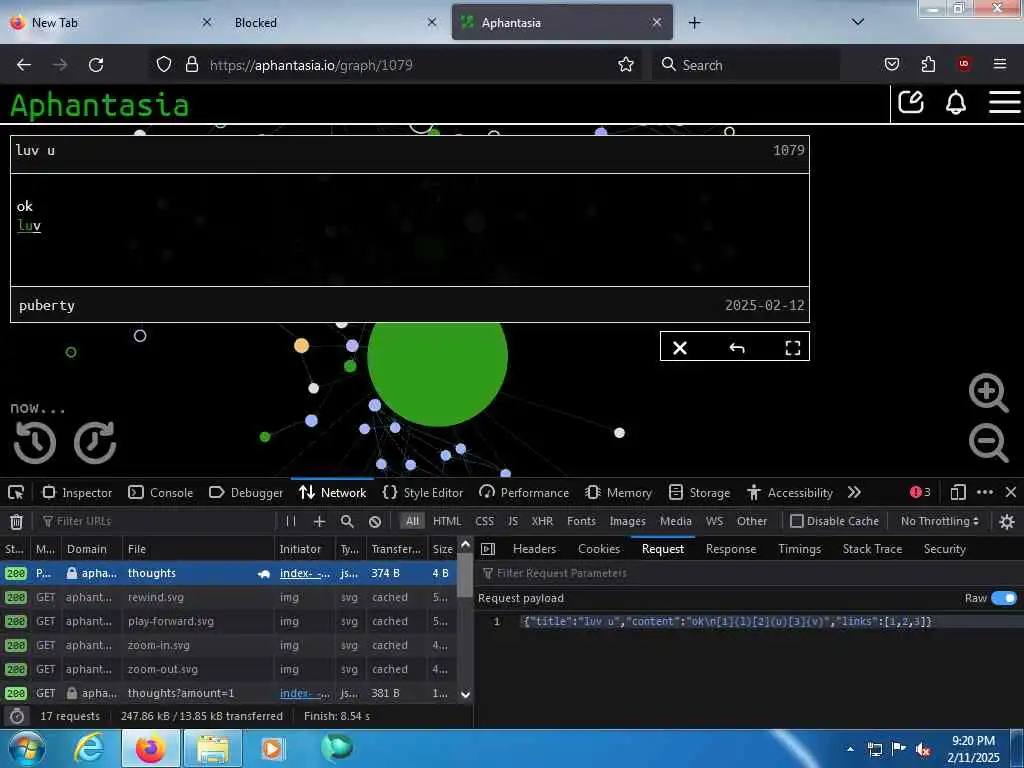Open the Headers tab
Screen dimensions: 1024x768
(534, 549)
